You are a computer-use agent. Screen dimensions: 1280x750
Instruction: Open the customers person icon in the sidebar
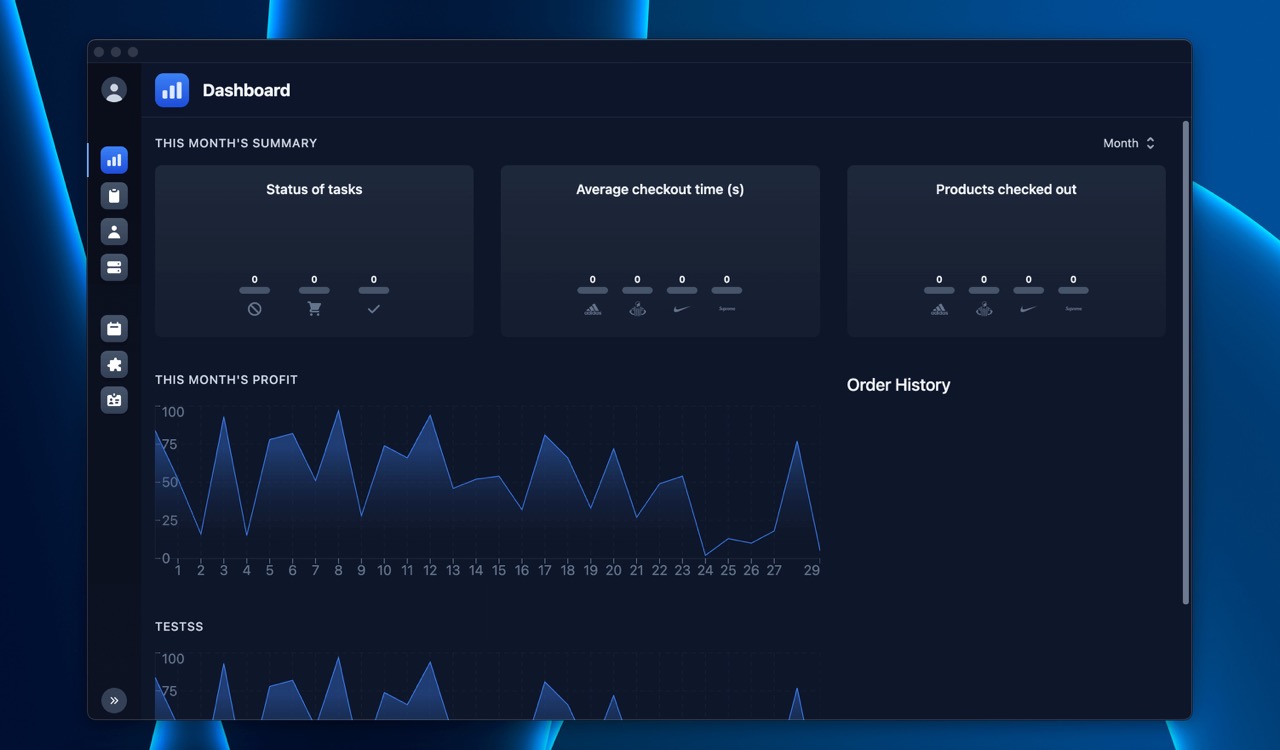coord(114,231)
